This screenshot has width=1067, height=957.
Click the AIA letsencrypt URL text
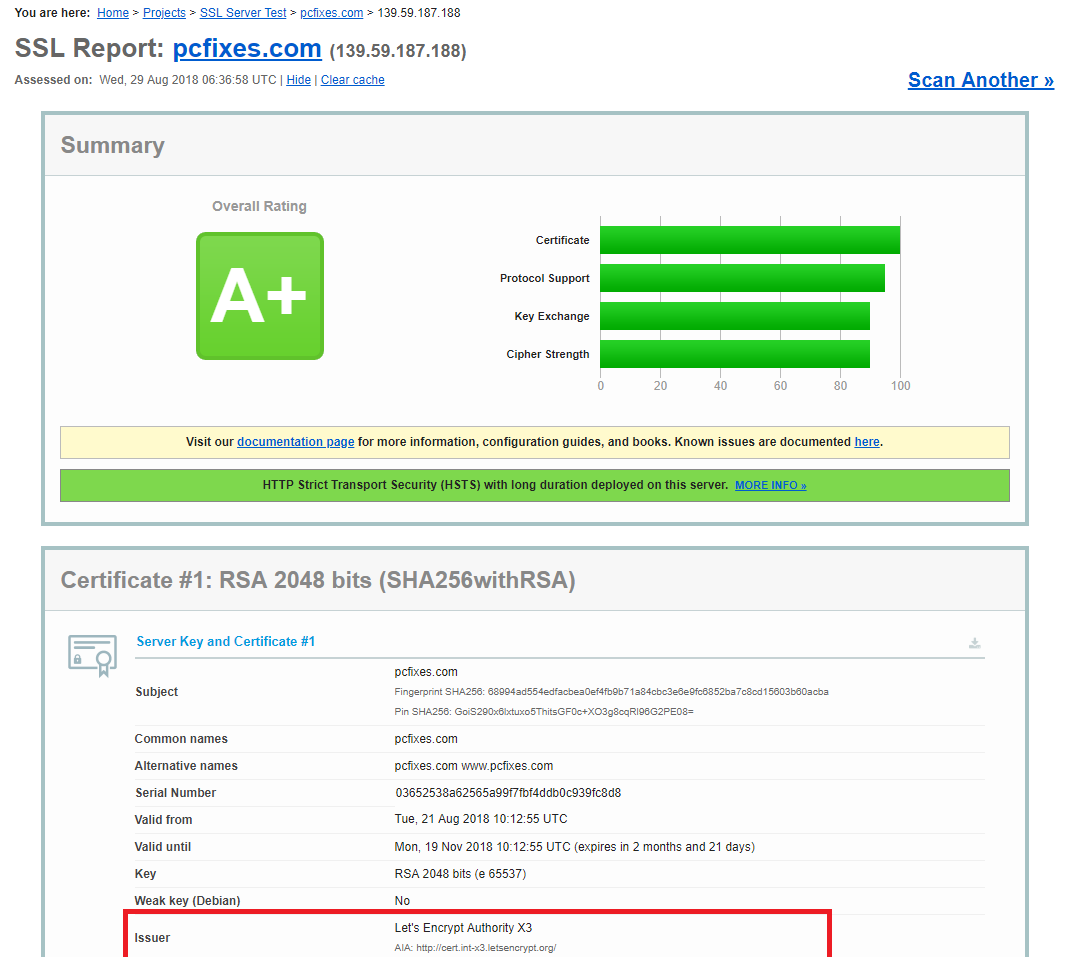[486, 947]
